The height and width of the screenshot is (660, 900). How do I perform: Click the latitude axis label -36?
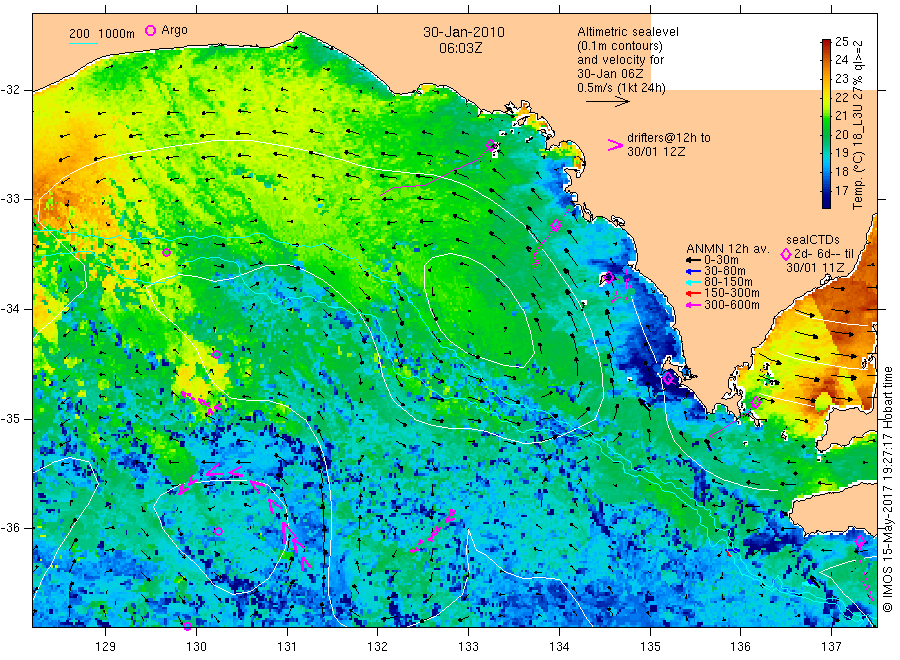point(10,528)
